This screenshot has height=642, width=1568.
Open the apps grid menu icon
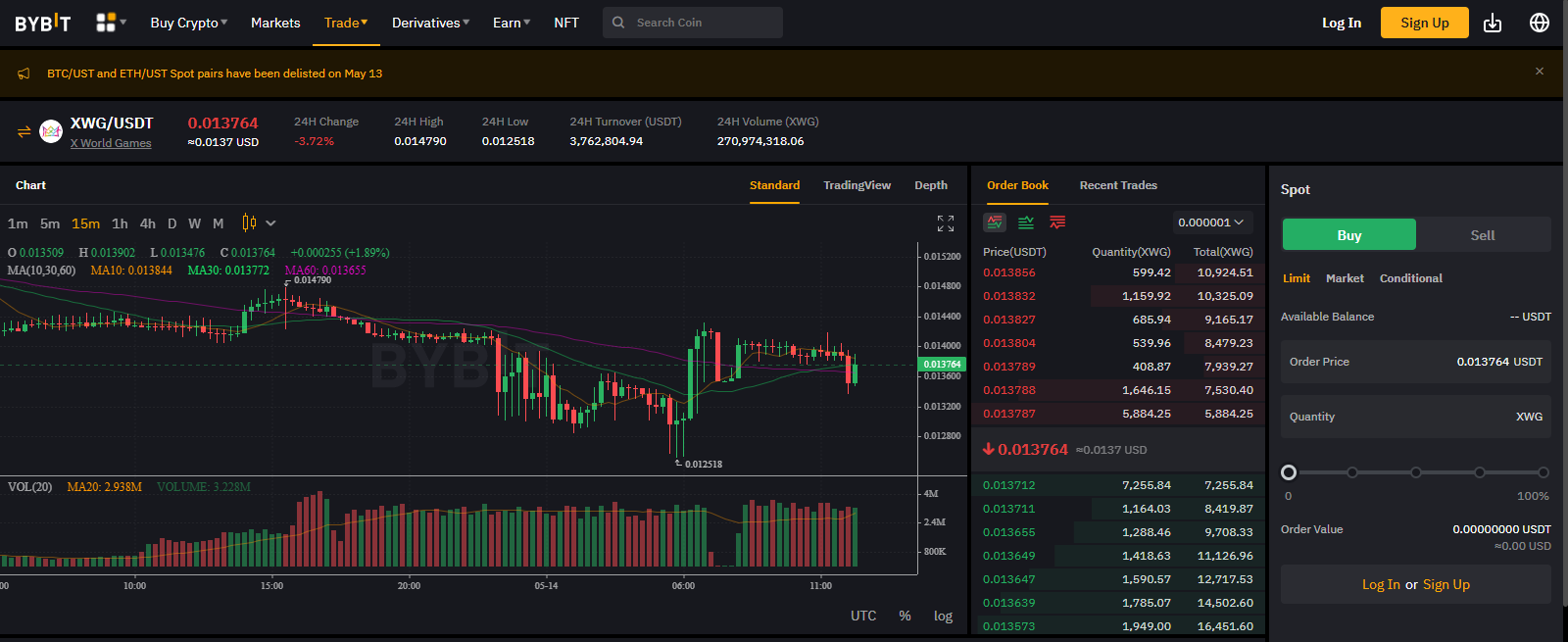[x=106, y=23]
